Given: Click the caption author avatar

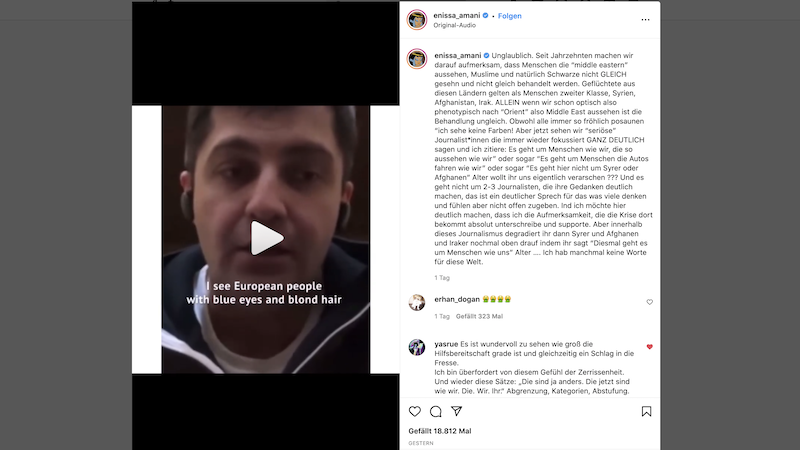Looking at the screenshot, I should pyautogui.click(x=417, y=59).
